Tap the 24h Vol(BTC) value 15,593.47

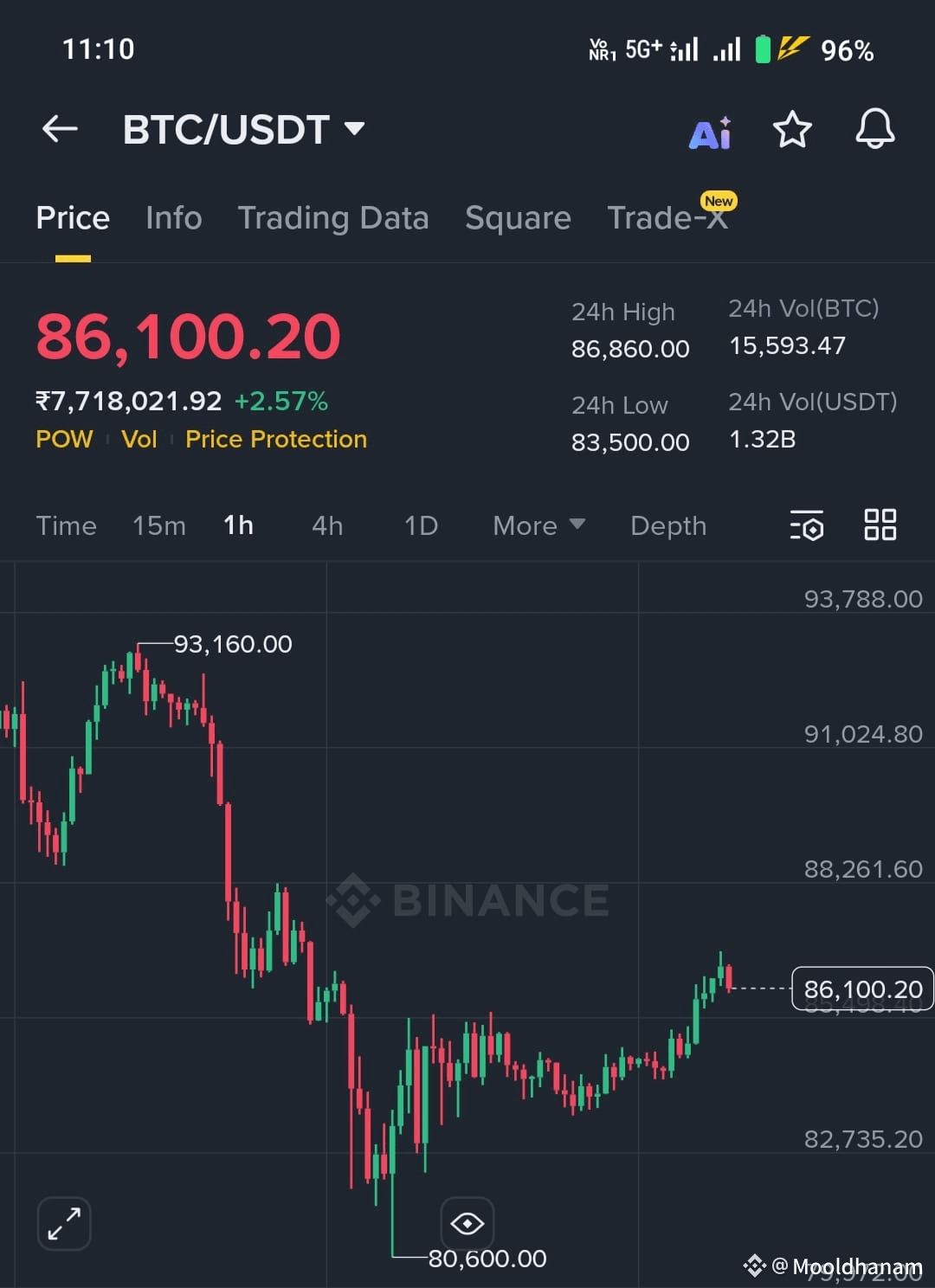[x=788, y=346]
